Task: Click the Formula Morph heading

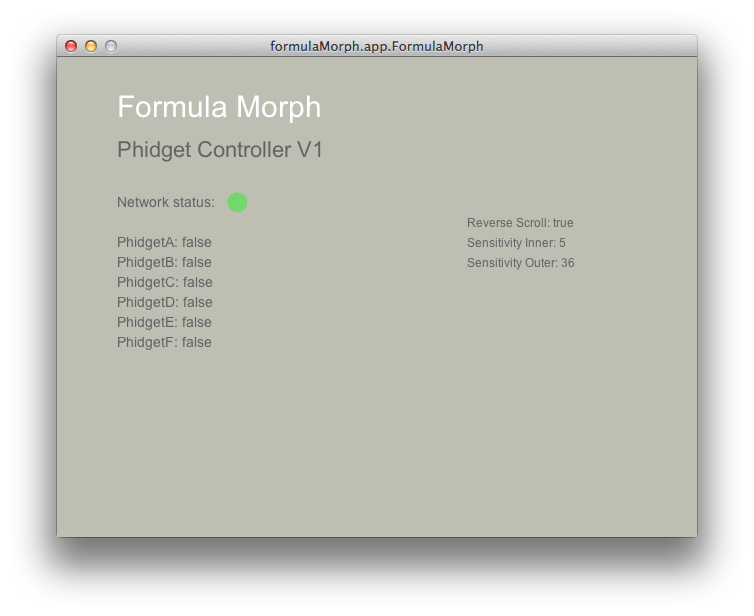Action: [219, 106]
